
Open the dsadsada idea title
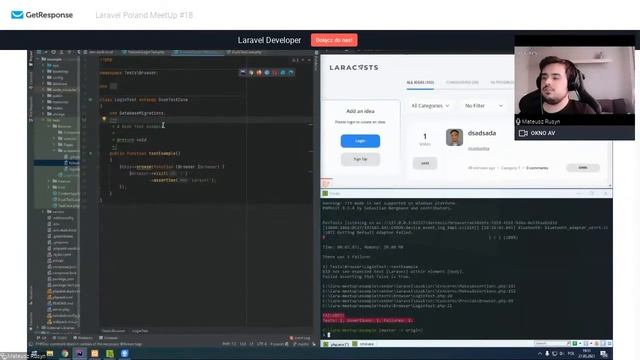482,133
